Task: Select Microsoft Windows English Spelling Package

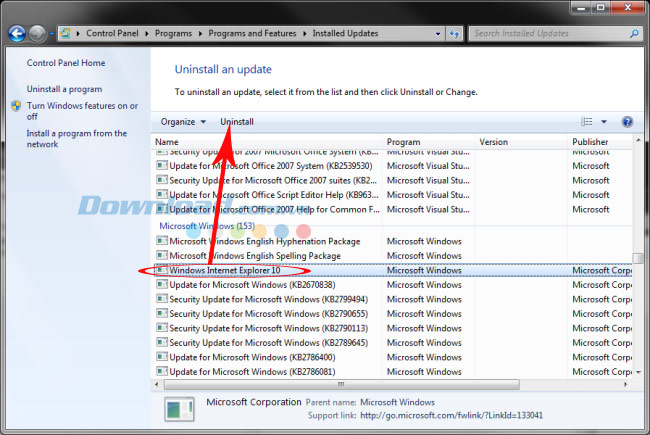Action: (x=255, y=256)
